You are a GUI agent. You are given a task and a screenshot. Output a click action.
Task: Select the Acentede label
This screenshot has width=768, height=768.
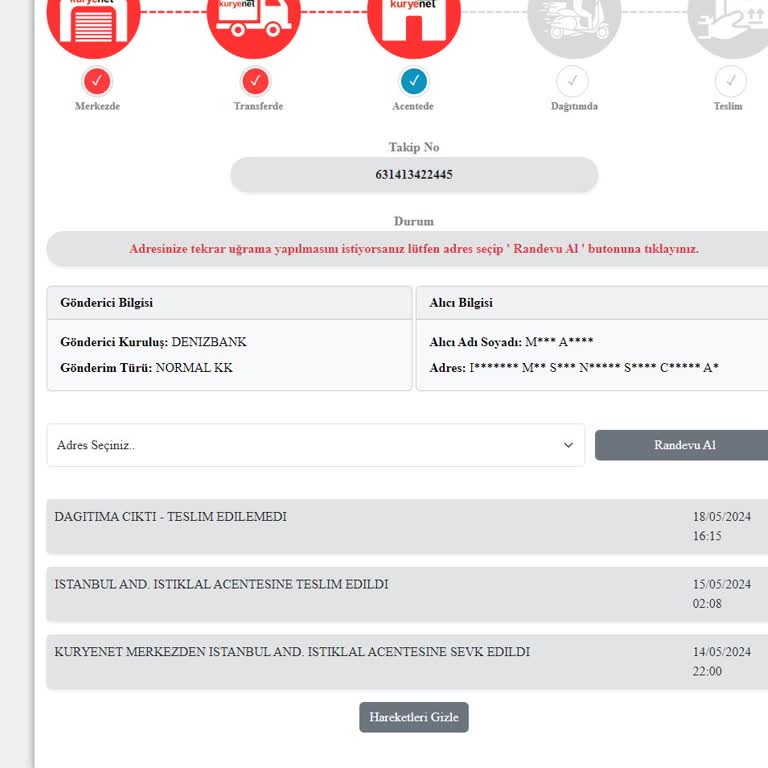click(x=412, y=106)
